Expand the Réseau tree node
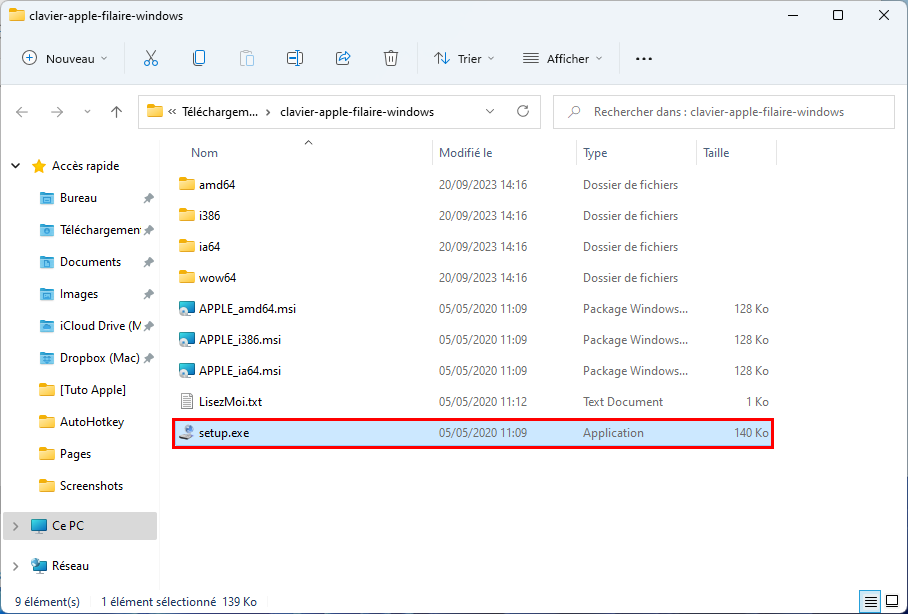This screenshot has height=614, width=908. (16, 566)
